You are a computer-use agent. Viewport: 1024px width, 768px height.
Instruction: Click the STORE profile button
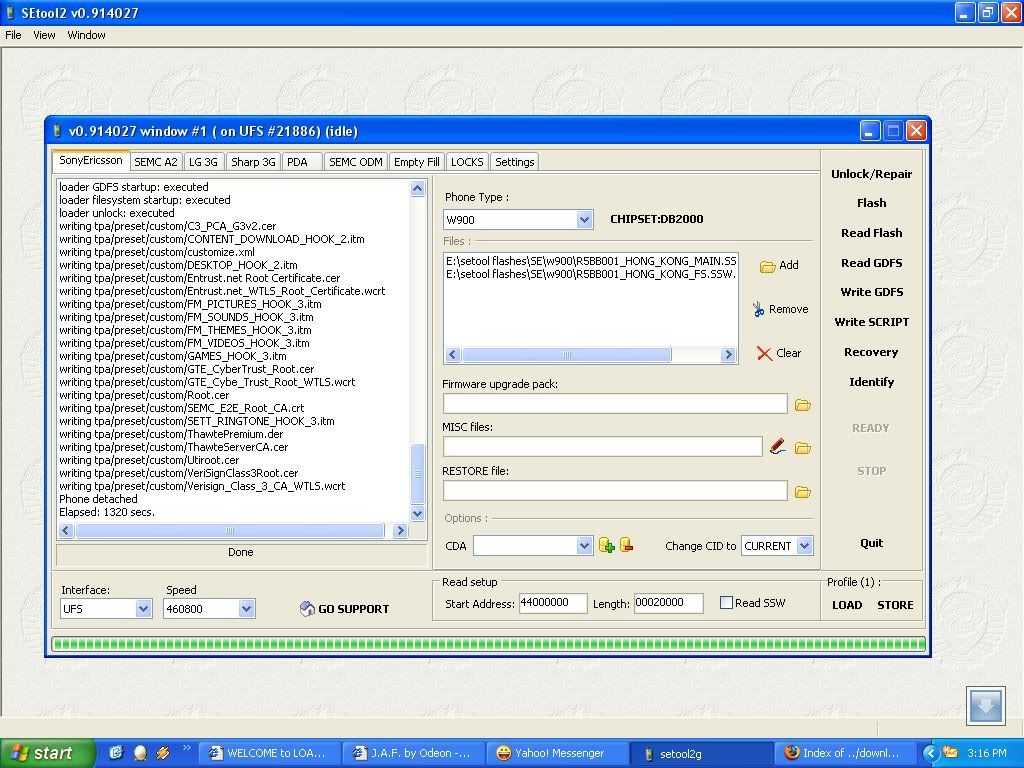point(895,605)
